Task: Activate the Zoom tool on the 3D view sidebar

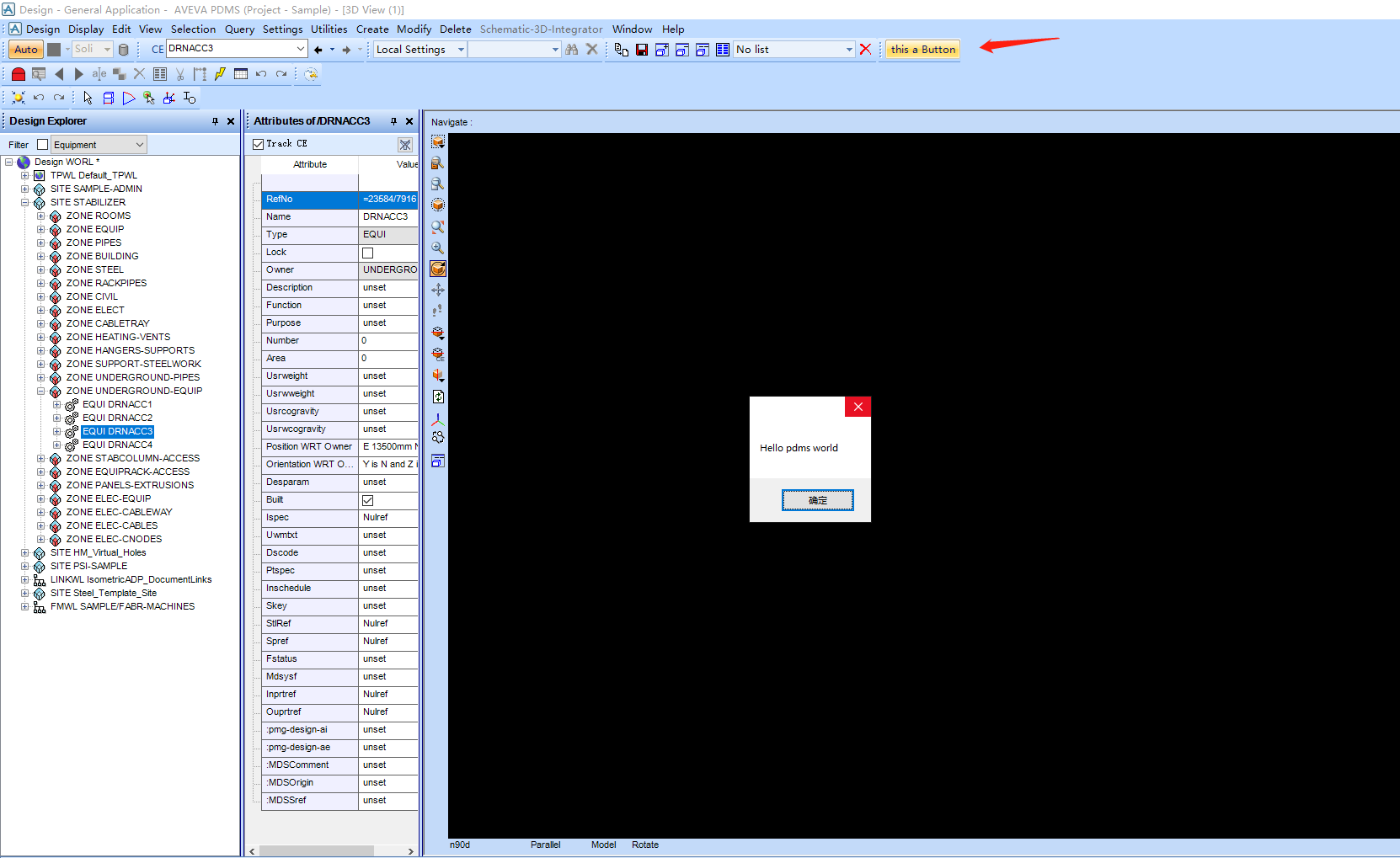Action: pyautogui.click(x=438, y=248)
